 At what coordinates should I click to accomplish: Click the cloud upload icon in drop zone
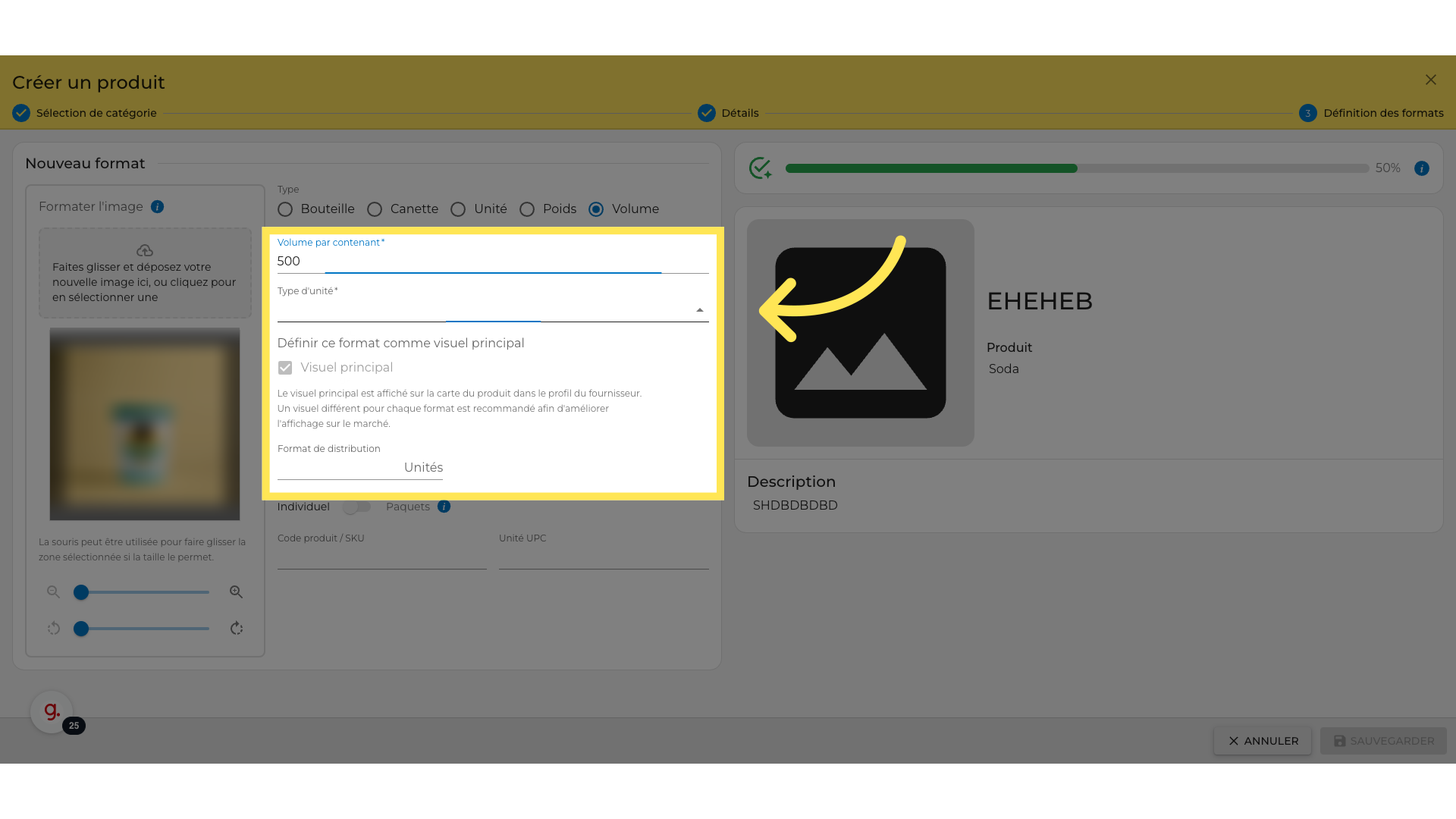(x=145, y=250)
